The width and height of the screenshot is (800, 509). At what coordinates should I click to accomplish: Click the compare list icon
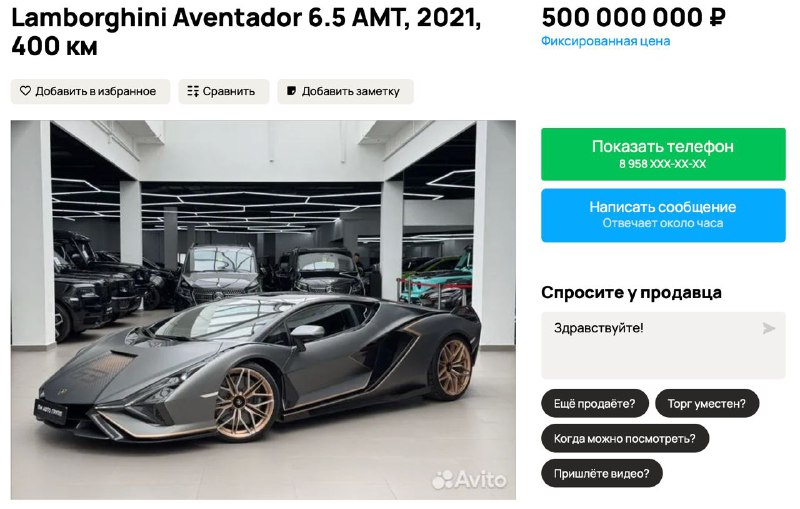(x=193, y=91)
